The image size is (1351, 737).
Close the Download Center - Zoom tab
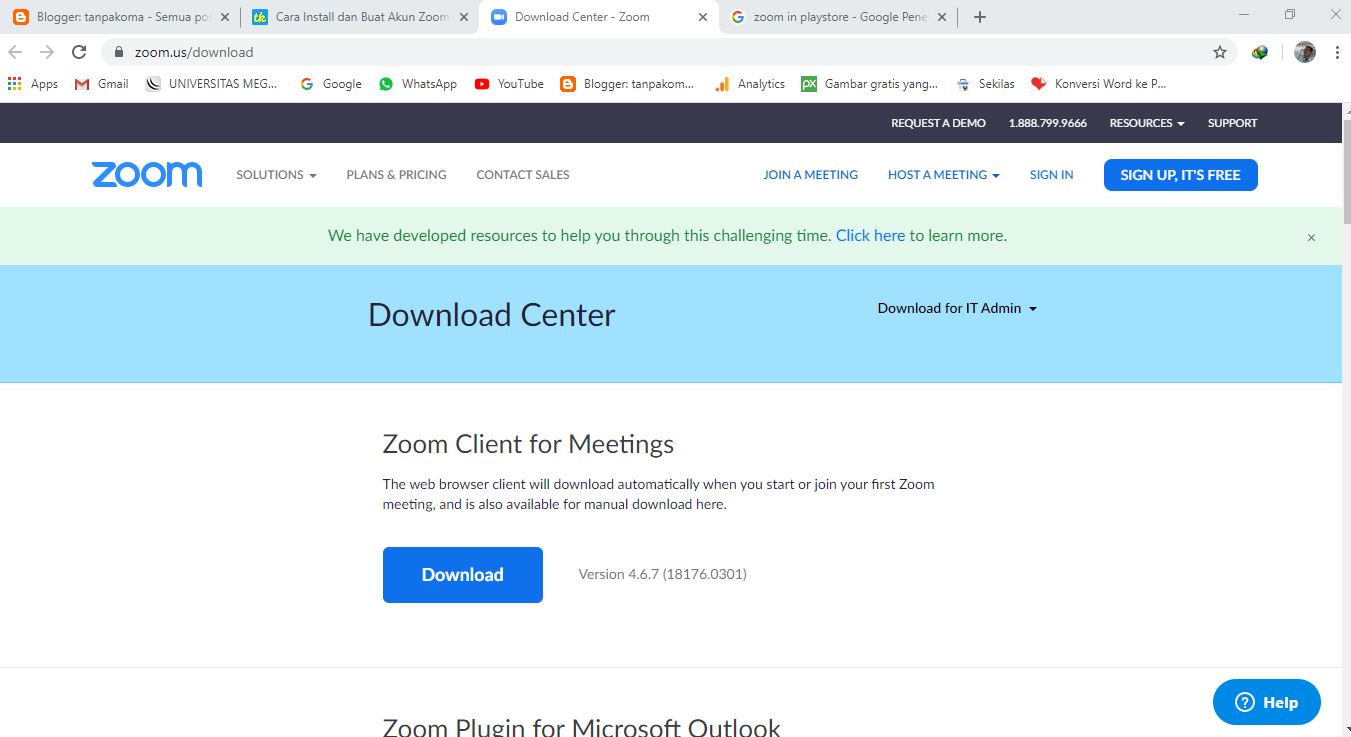[703, 17]
